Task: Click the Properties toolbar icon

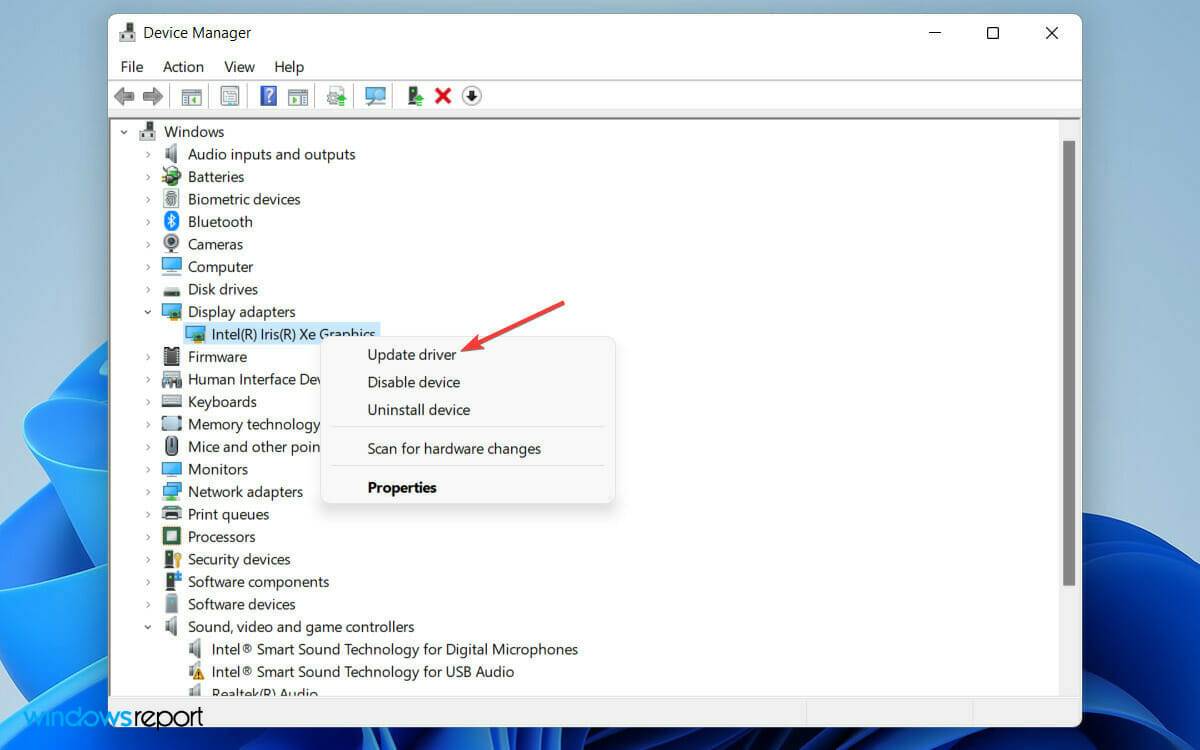Action: (230, 96)
